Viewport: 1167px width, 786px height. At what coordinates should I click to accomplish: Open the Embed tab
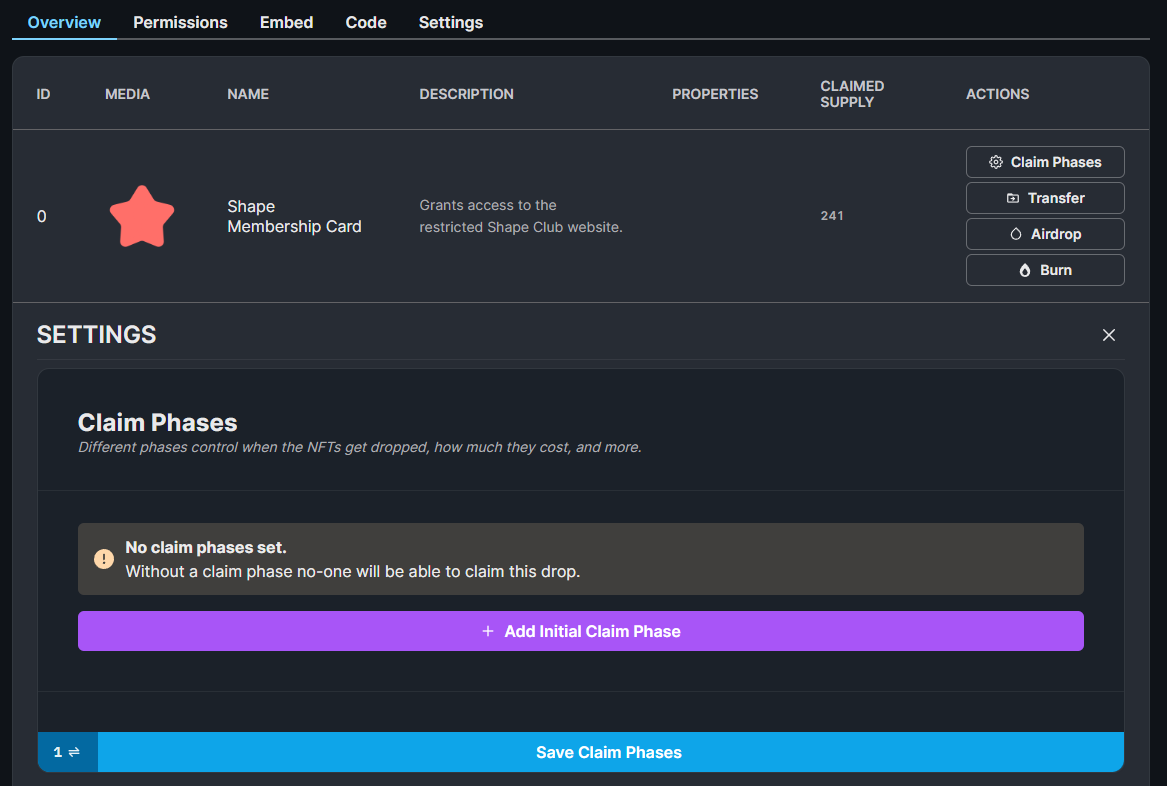click(286, 22)
